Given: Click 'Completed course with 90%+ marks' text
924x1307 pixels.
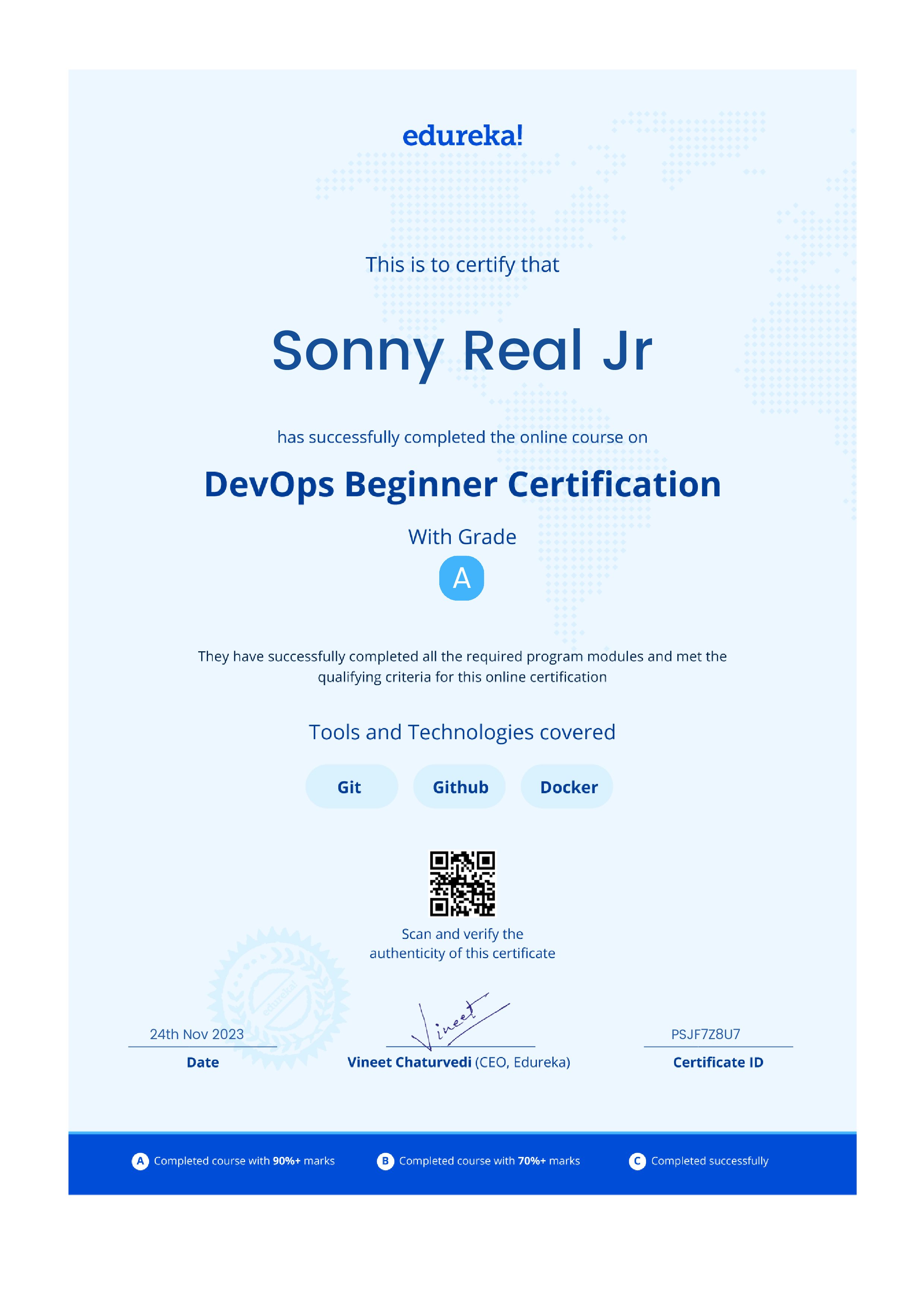Looking at the screenshot, I should pyautogui.click(x=244, y=1161).
